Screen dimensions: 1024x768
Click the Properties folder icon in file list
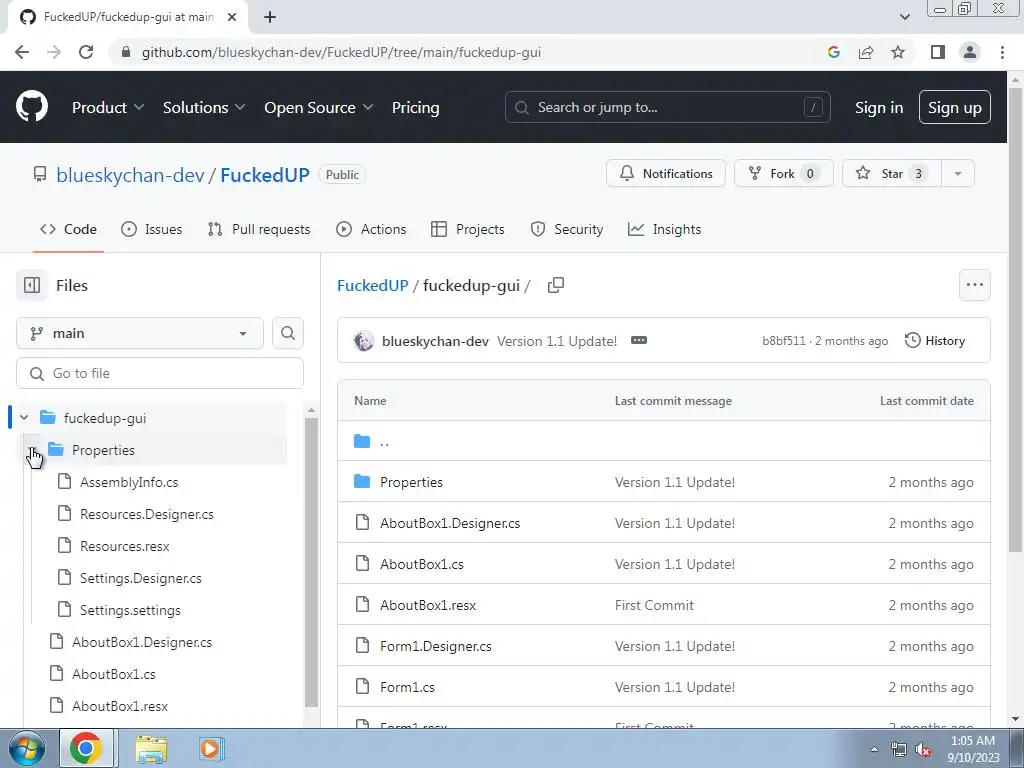(x=362, y=482)
